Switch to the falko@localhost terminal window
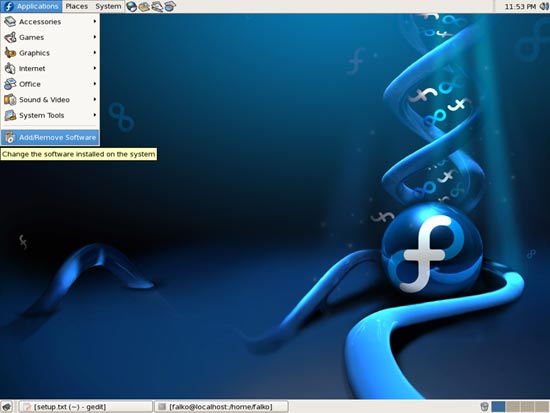 click(x=221, y=407)
